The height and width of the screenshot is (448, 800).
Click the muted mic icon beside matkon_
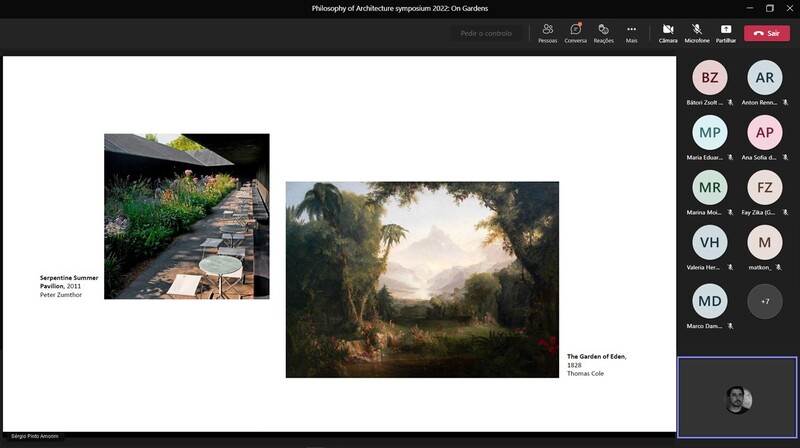779,267
